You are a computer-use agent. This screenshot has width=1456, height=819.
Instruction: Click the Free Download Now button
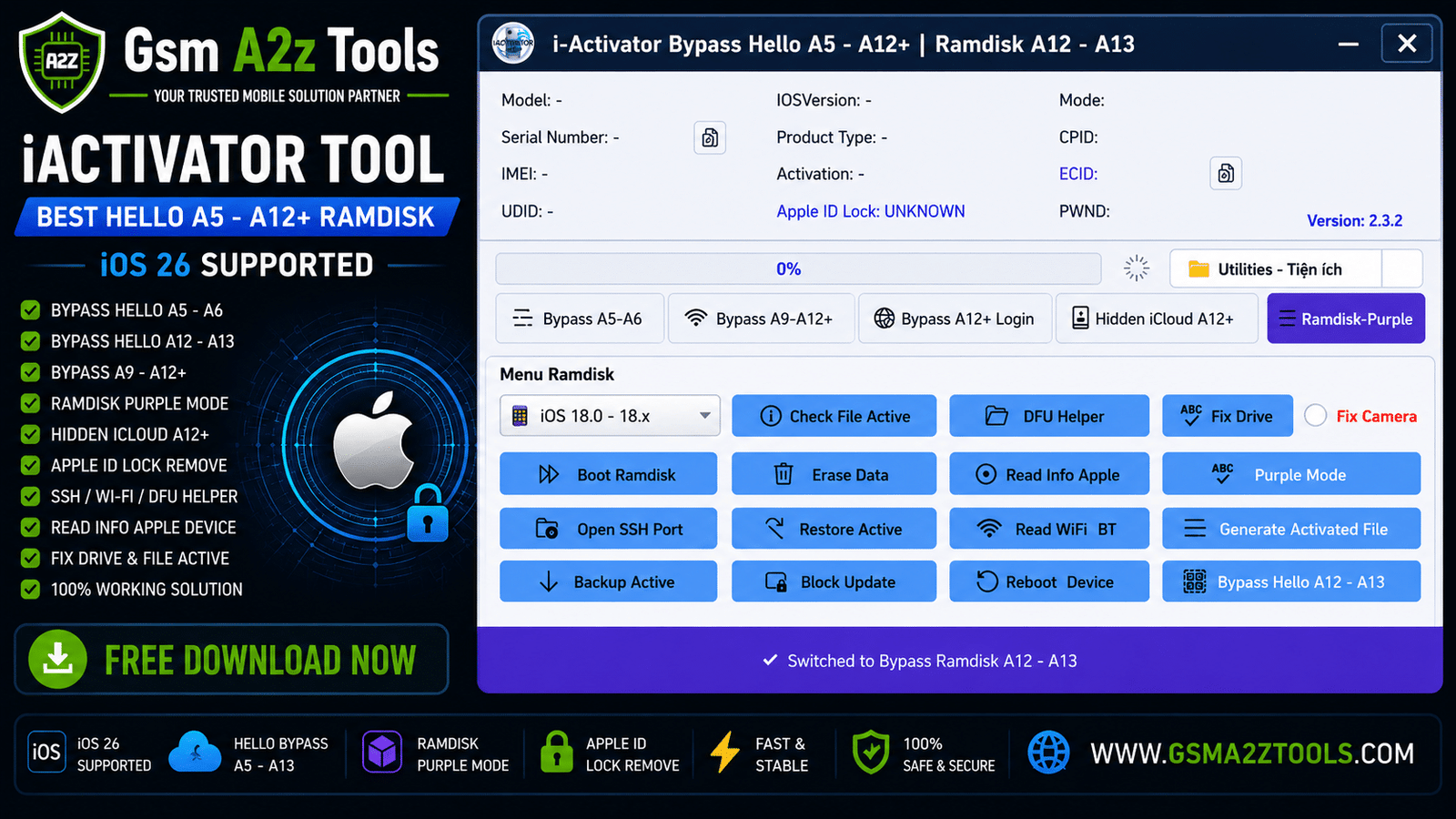click(231, 659)
